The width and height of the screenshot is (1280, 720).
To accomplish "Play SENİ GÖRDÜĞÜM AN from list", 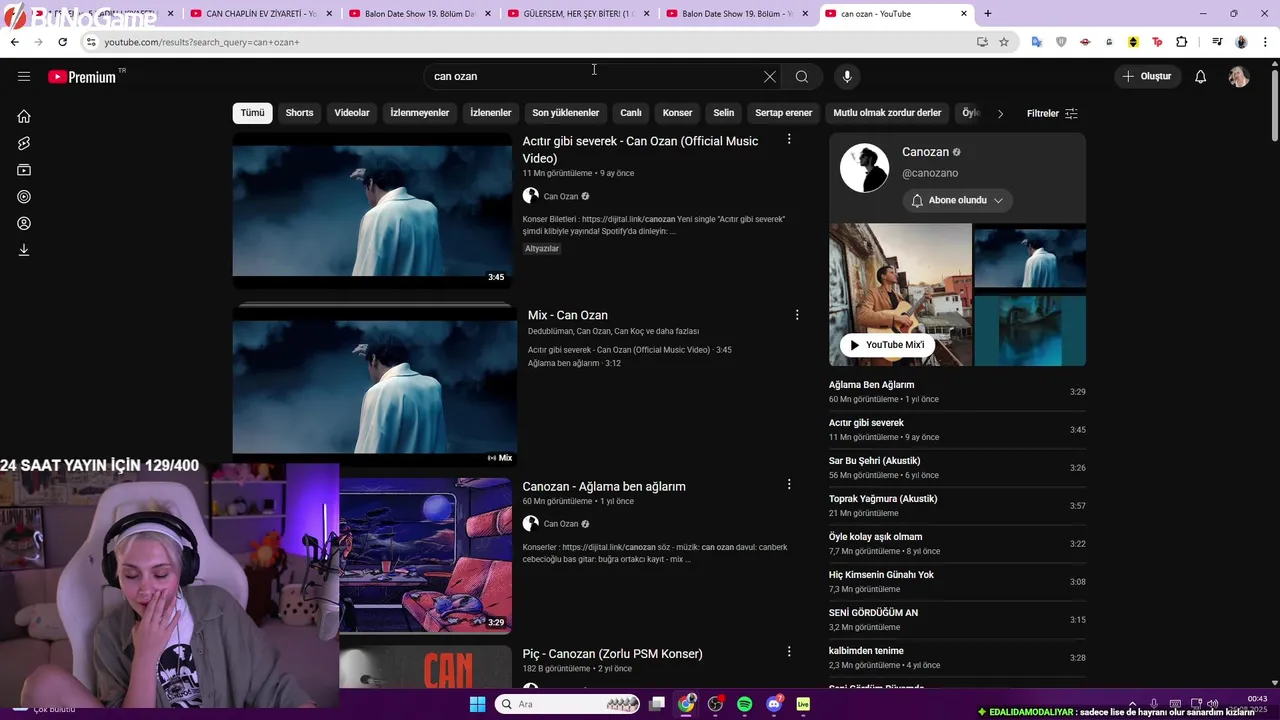I will point(957,620).
